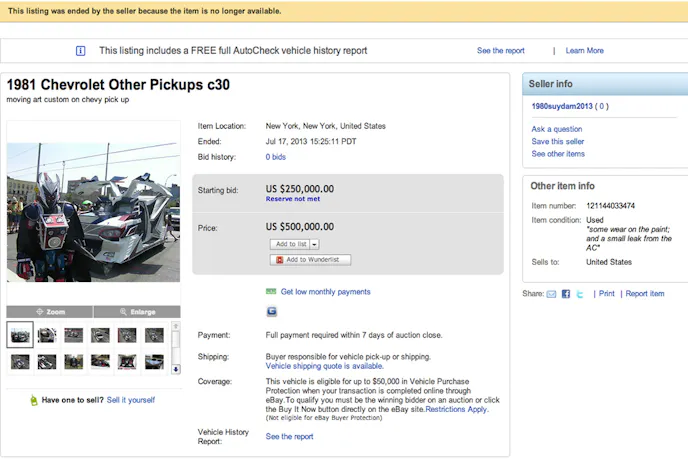Click Report item link
Viewport: 688px width, 459px height.
pos(644,294)
